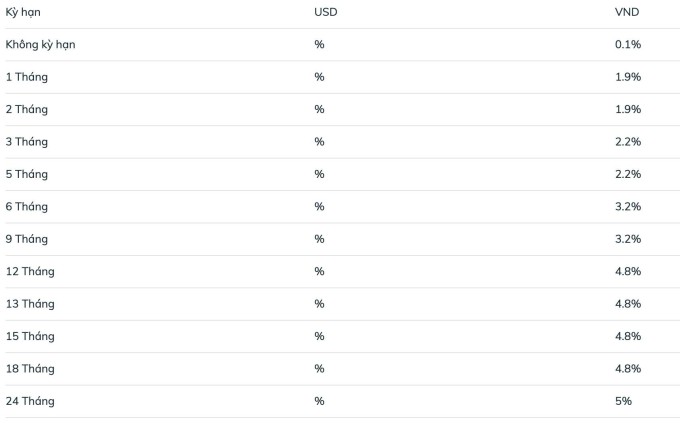The image size is (680, 423).
Task: Click the USD cell for 13 Tháng
Action: (320, 304)
